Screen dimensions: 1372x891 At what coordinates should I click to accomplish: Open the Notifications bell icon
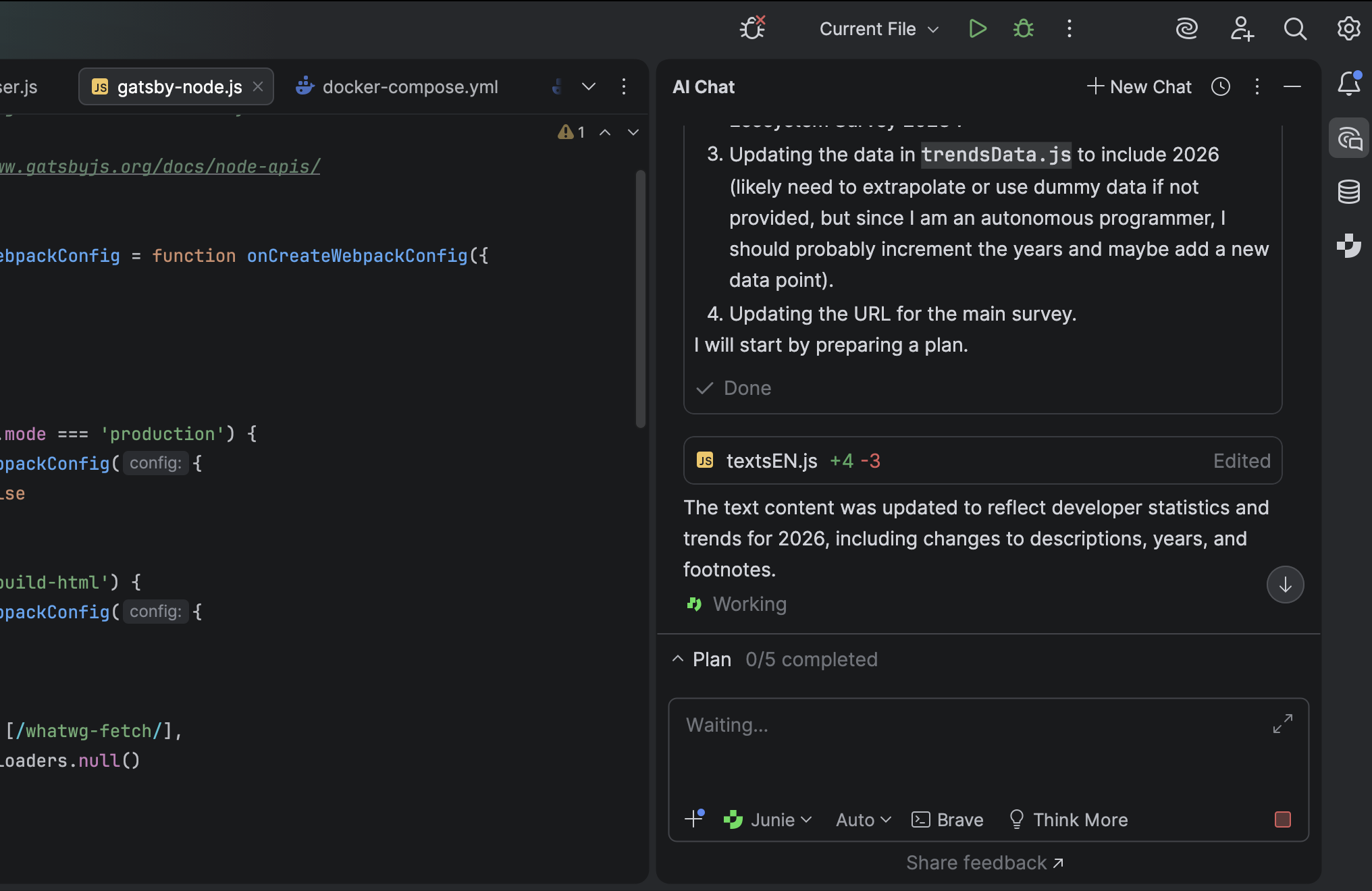[1348, 84]
